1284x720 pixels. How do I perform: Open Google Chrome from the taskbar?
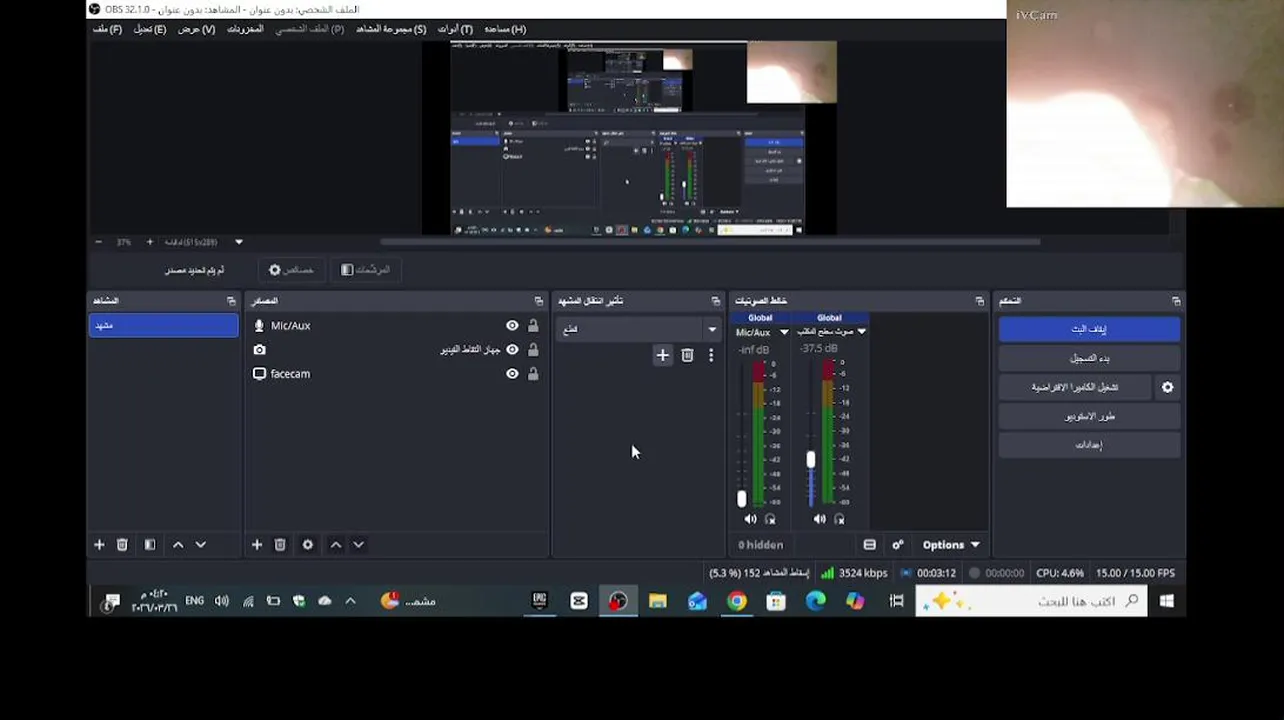point(737,601)
